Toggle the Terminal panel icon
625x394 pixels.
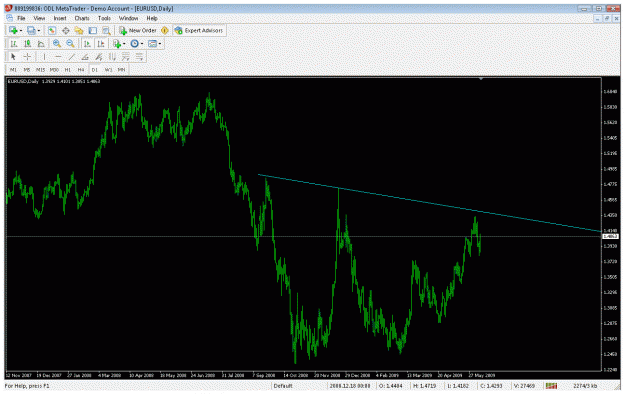[x=92, y=30]
